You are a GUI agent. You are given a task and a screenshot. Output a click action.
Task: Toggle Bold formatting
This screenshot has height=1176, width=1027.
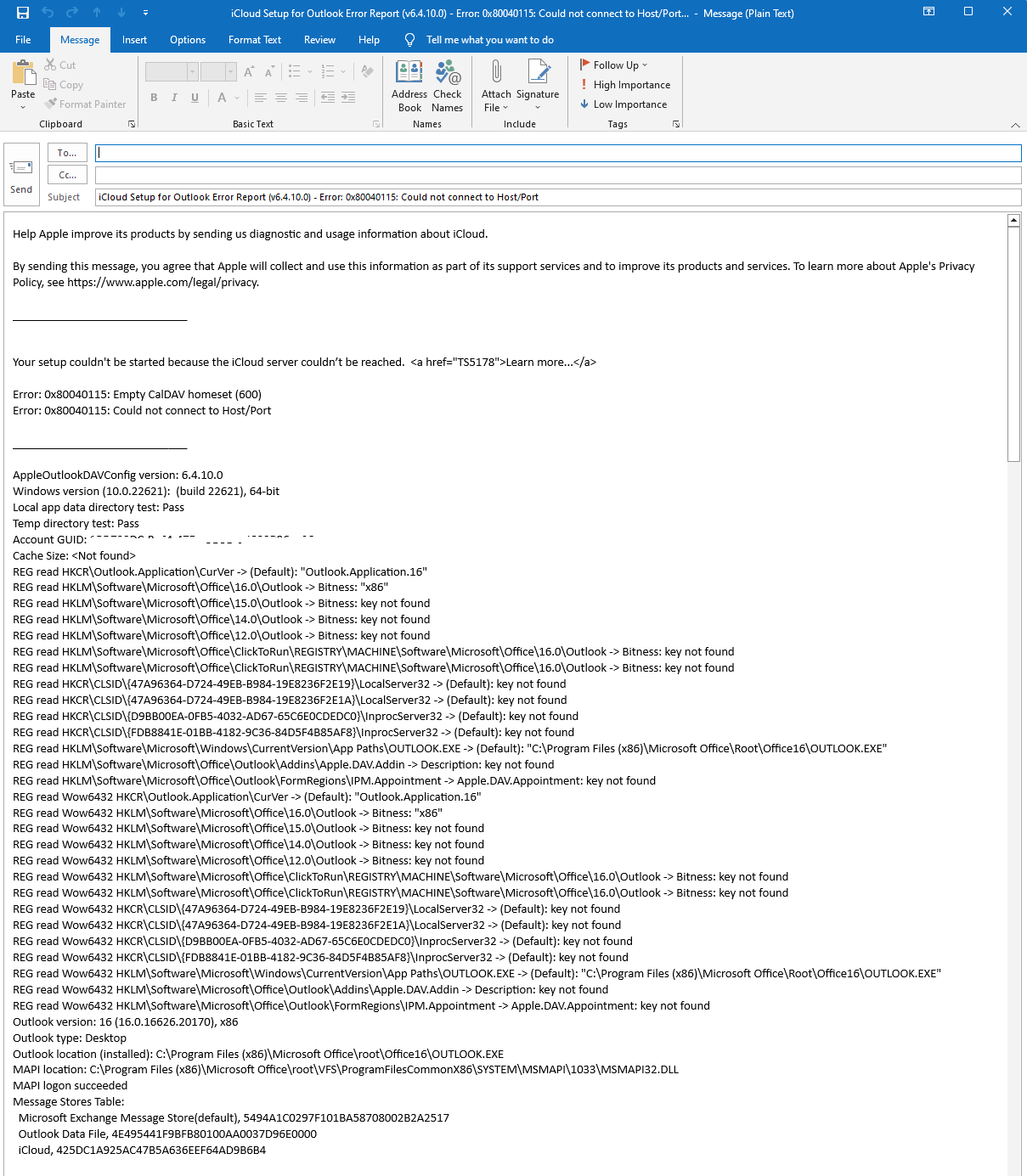pyautogui.click(x=154, y=98)
